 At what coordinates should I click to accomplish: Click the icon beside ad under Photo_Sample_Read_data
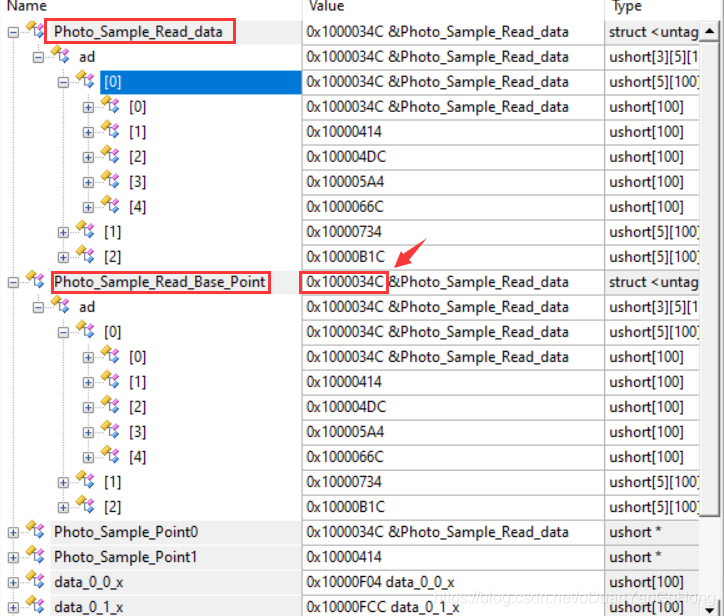click(60, 55)
